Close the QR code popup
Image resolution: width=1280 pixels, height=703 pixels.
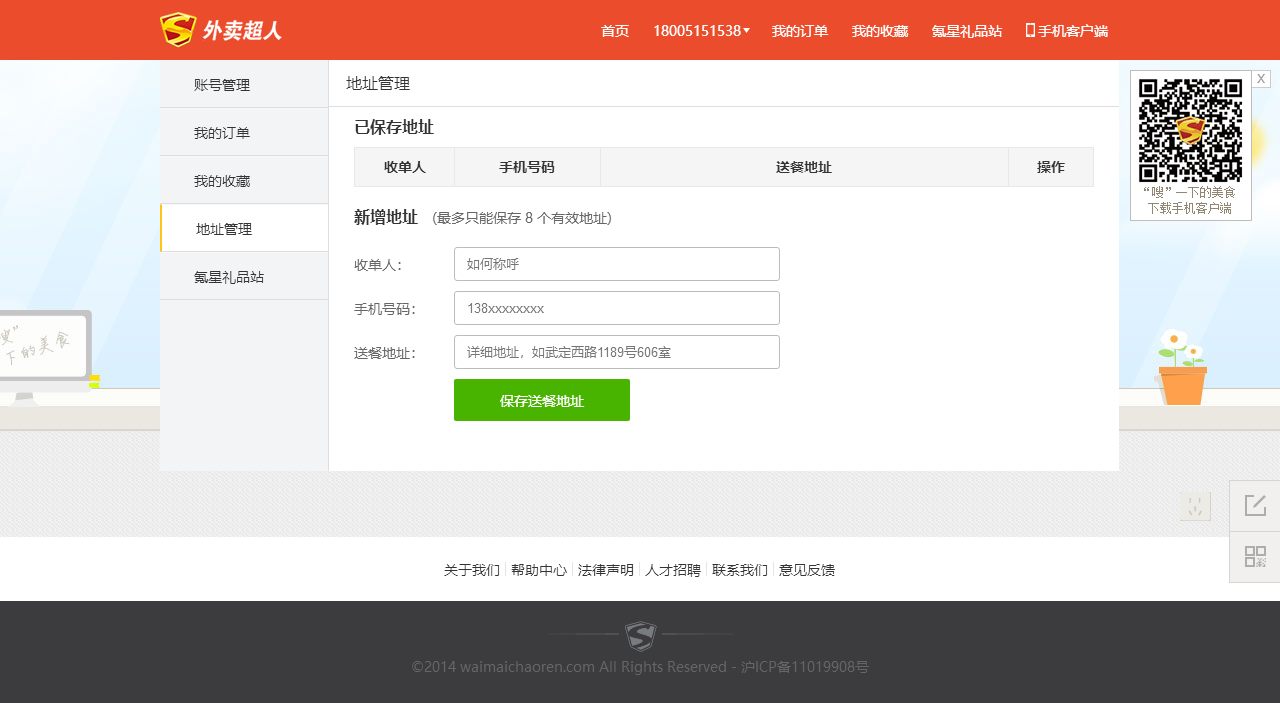click(x=1261, y=79)
